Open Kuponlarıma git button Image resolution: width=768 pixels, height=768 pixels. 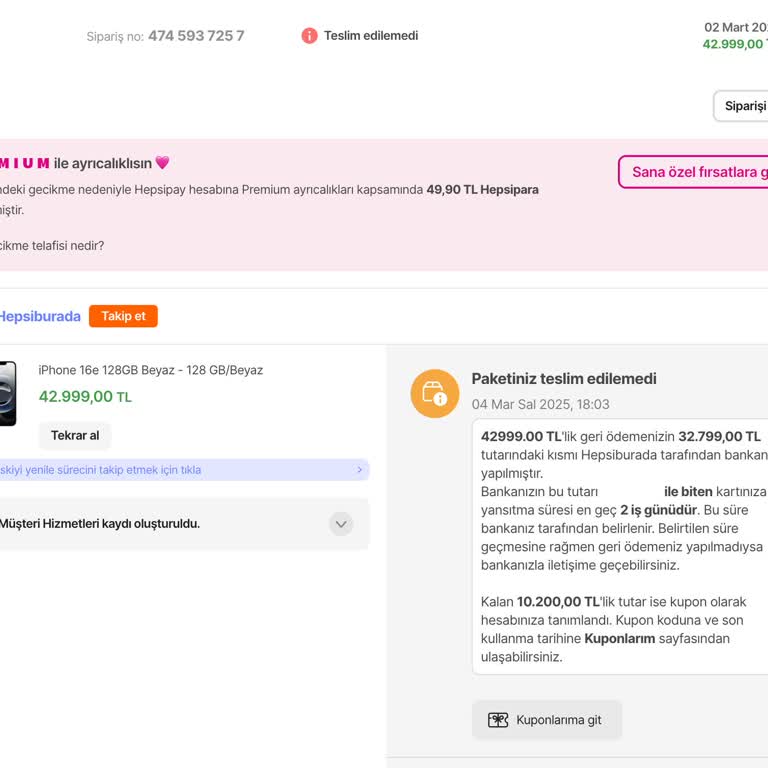547,720
